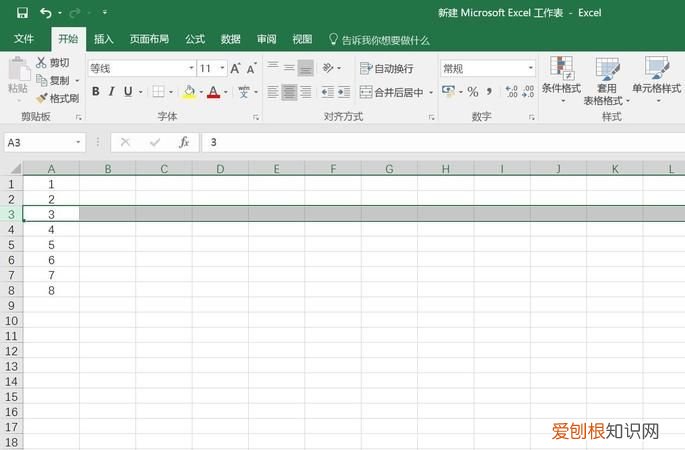The image size is (685, 450).
Task: Open the 常规 number format dropdown
Action: click(531, 68)
